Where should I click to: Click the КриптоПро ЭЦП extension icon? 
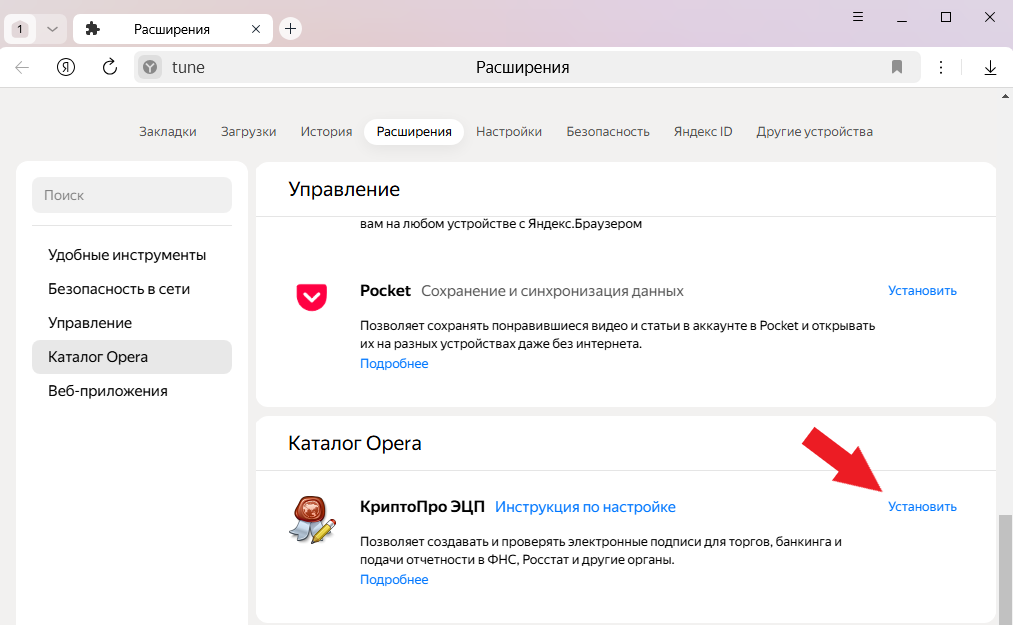click(313, 520)
